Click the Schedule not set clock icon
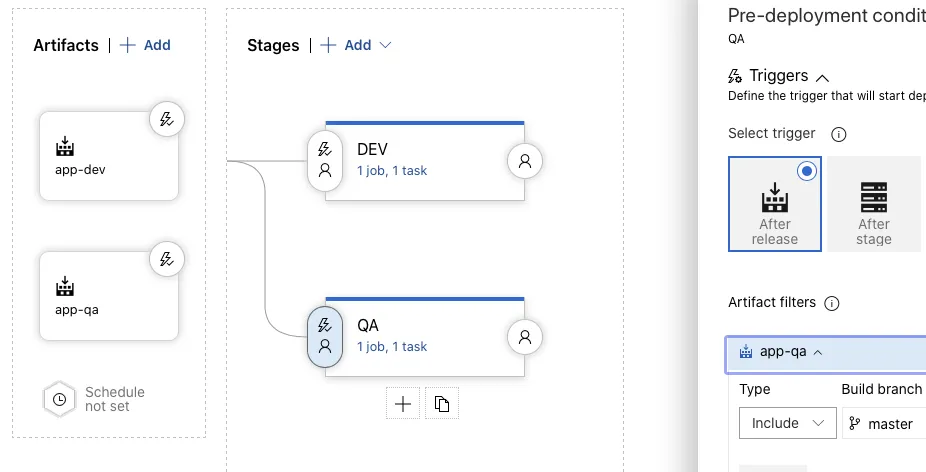Image resolution: width=926 pixels, height=472 pixels. click(x=59, y=399)
